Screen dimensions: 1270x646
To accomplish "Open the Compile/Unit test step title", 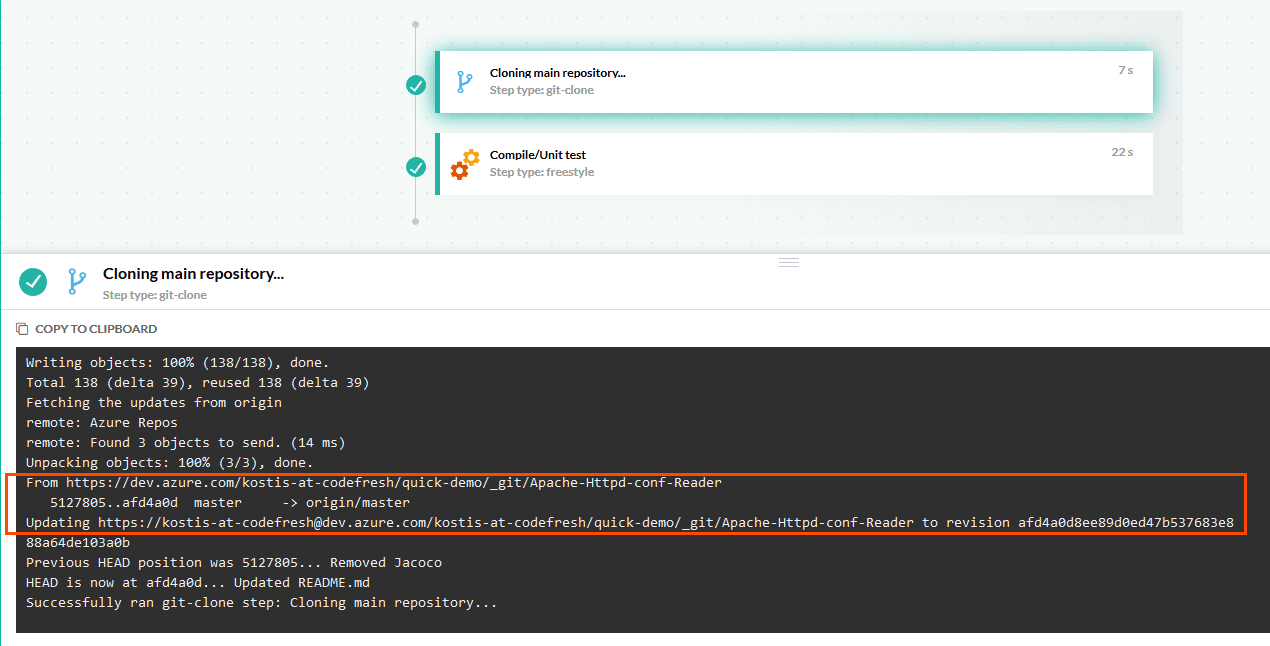I will tap(537, 155).
